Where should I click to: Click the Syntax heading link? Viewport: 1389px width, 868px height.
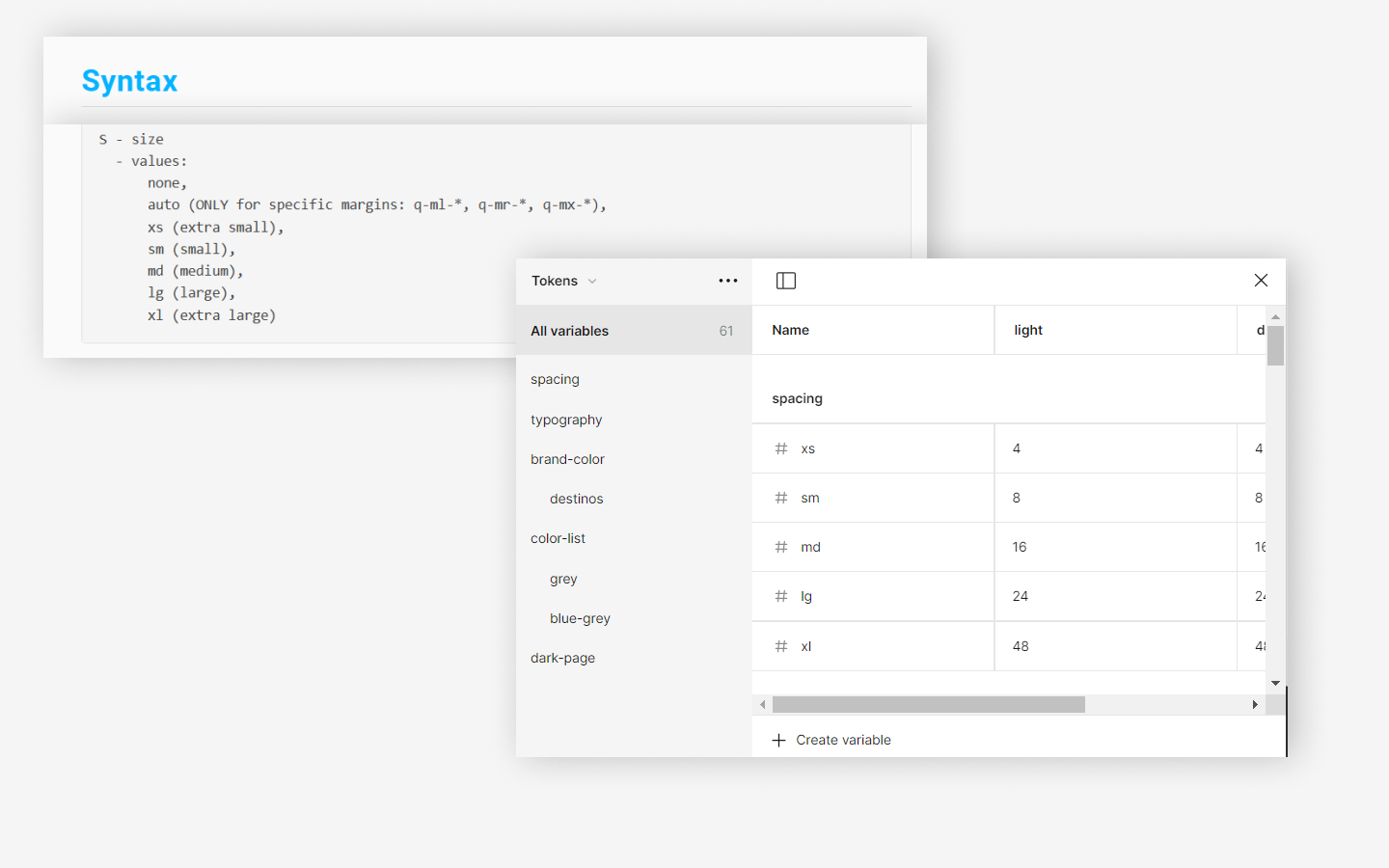tap(129, 81)
